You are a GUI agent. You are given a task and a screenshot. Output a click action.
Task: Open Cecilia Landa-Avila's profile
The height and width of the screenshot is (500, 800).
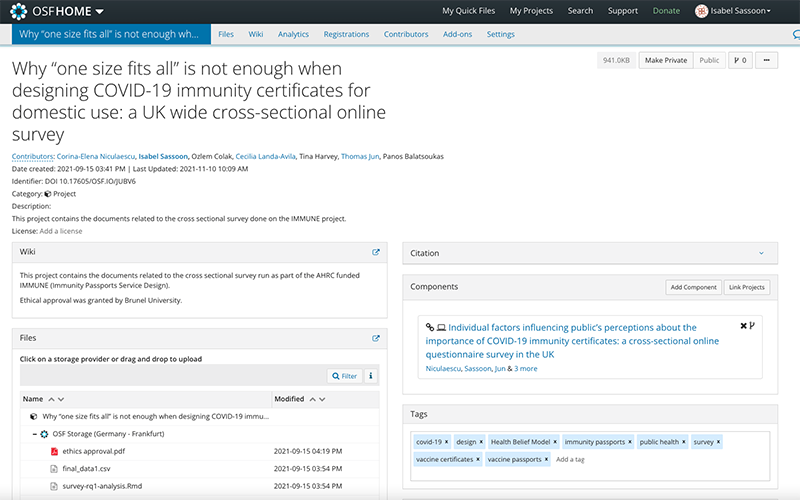tap(265, 156)
